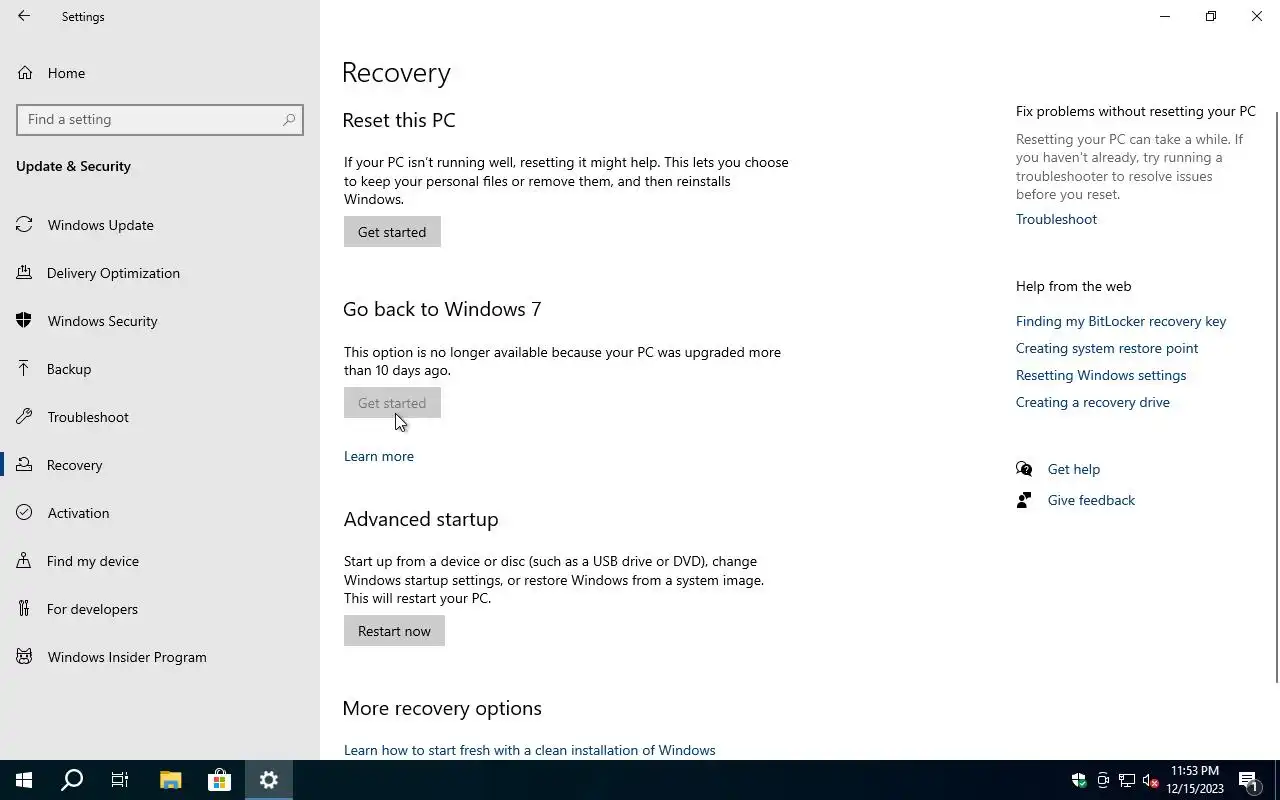Open Microsoft Store from the taskbar
Screen dimensions: 1280x800
pos(219,780)
